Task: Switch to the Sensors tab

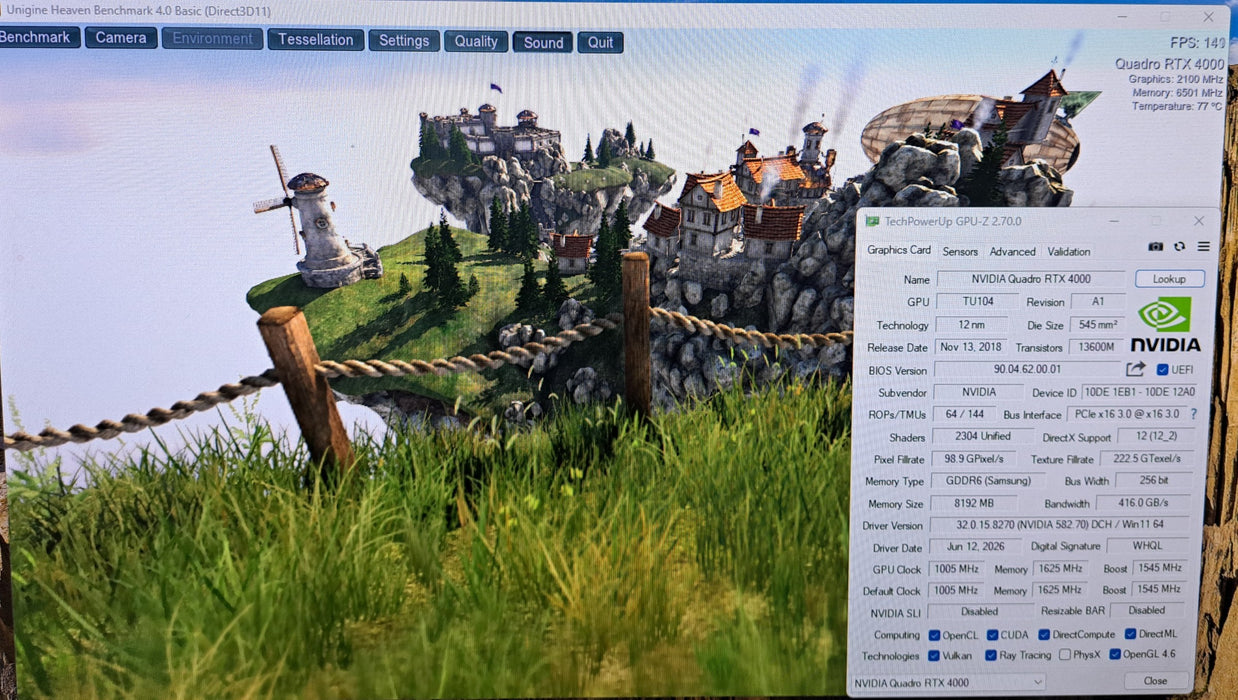Action: (x=960, y=252)
